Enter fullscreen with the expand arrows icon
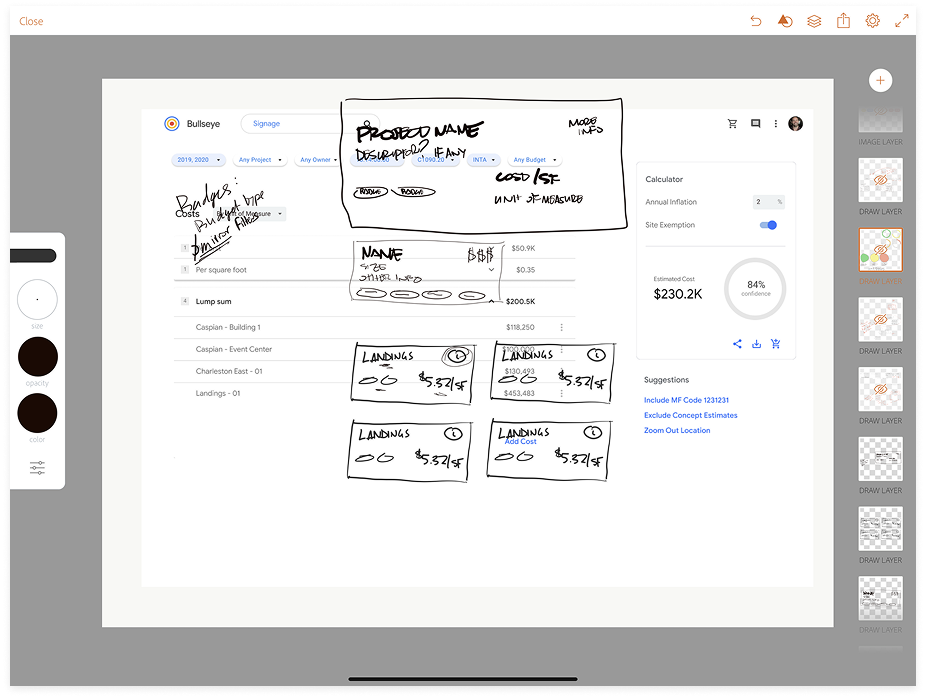Screen dimensions: 925x698 click(901, 21)
